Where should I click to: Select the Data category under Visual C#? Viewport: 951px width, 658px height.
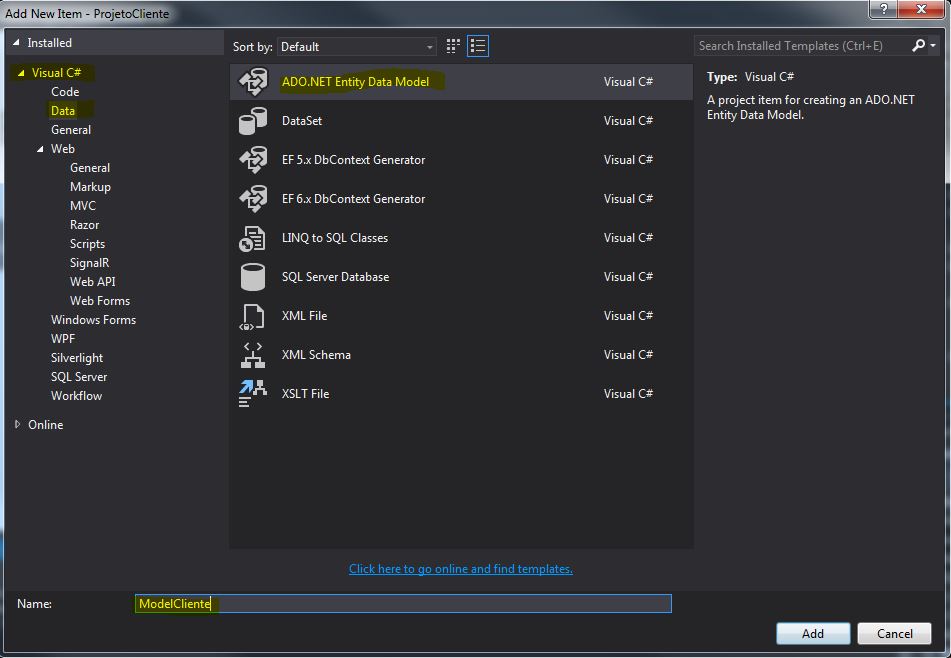coord(65,110)
